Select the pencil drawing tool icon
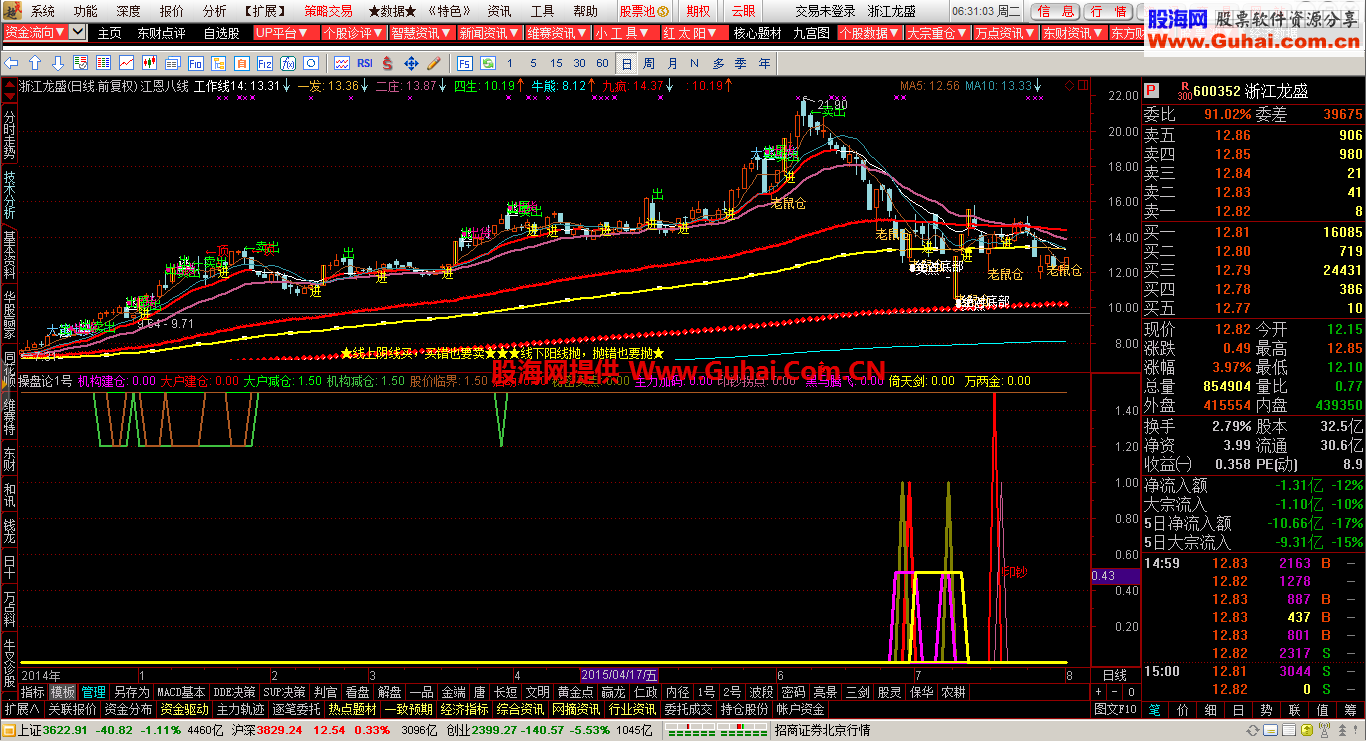This screenshot has height=741, width=1366. (x=434, y=63)
